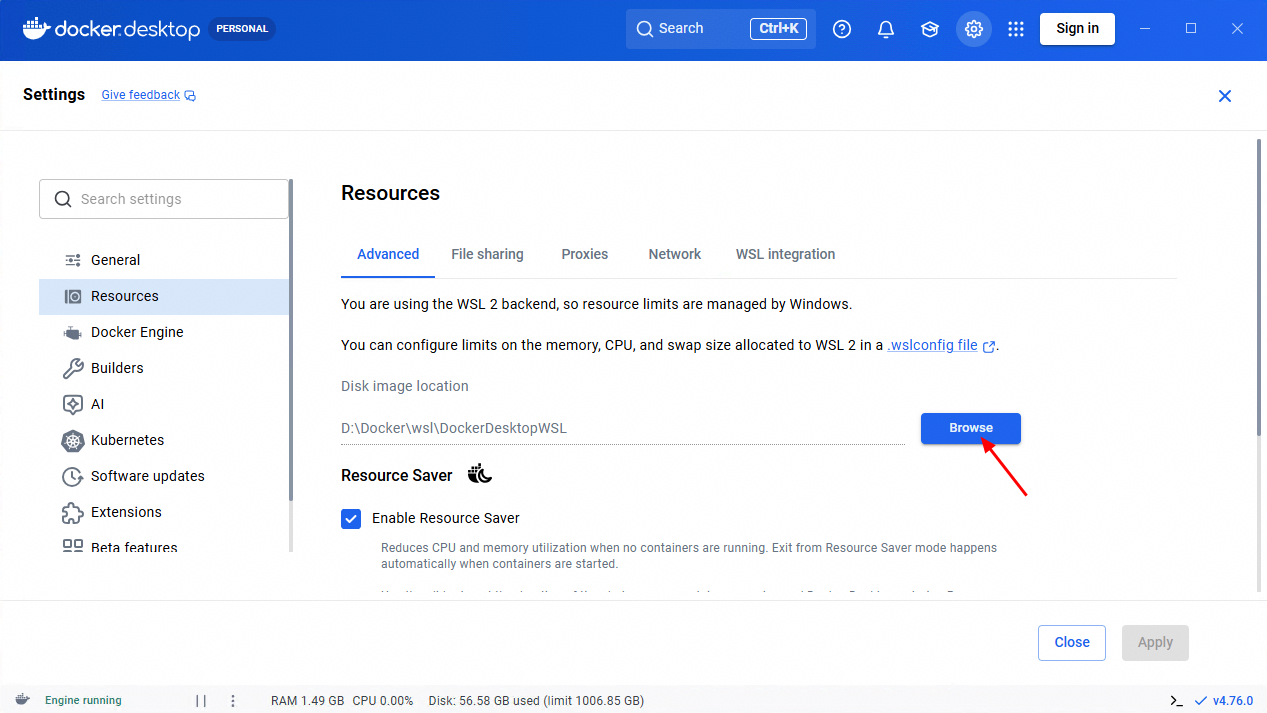1267x713 pixels.
Task: Click the PERSONAL plan badge
Action: click(x=242, y=29)
